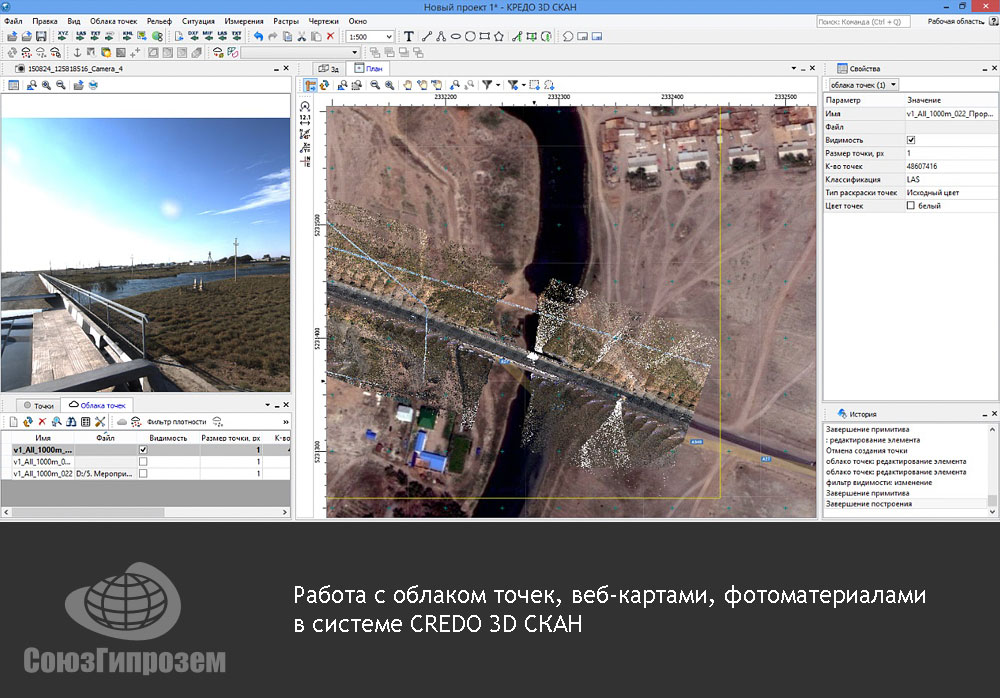Click the MIF export icon
This screenshot has height=698, width=1000.
pos(207,36)
